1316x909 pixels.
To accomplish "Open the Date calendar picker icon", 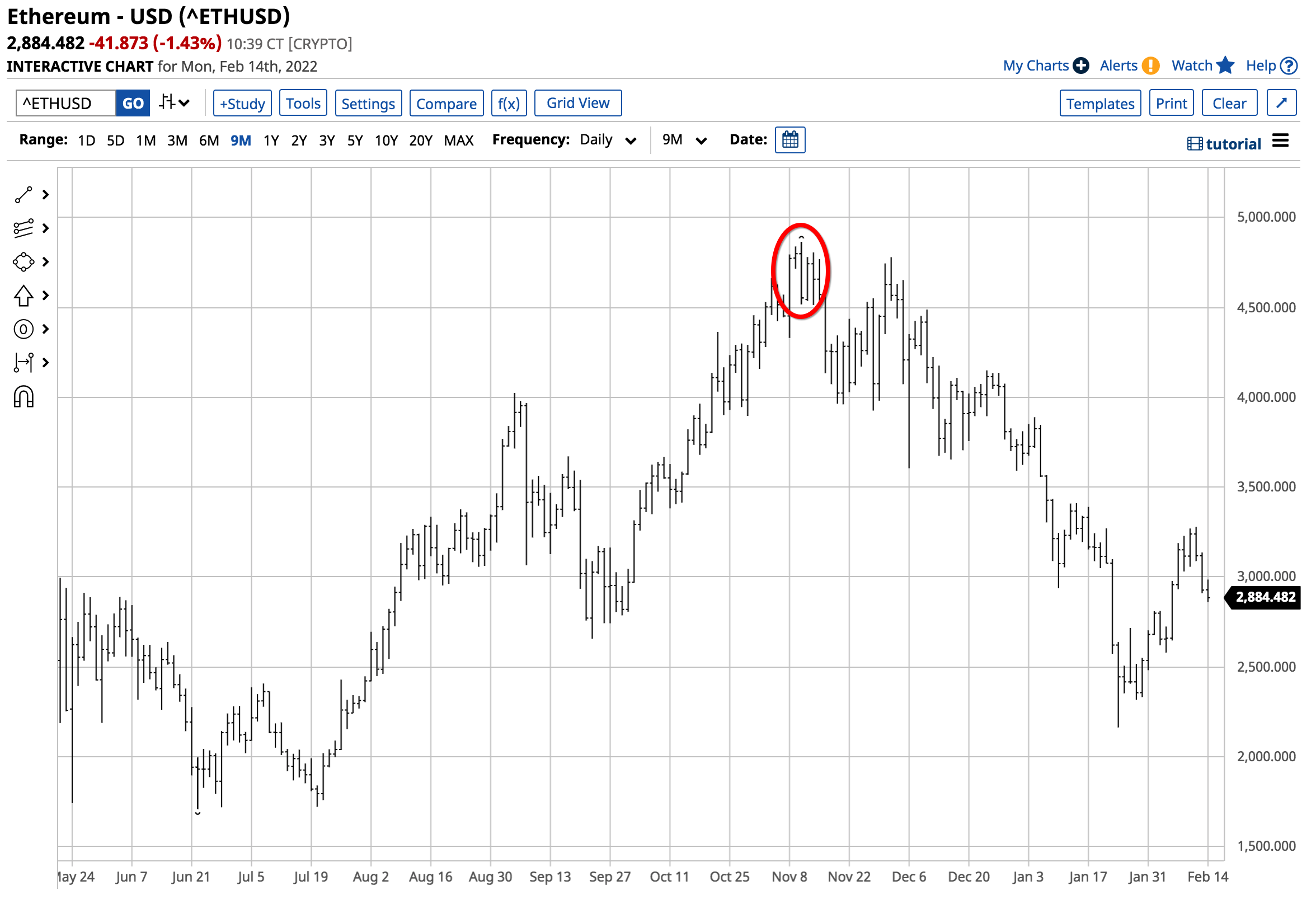I will [x=789, y=139].
